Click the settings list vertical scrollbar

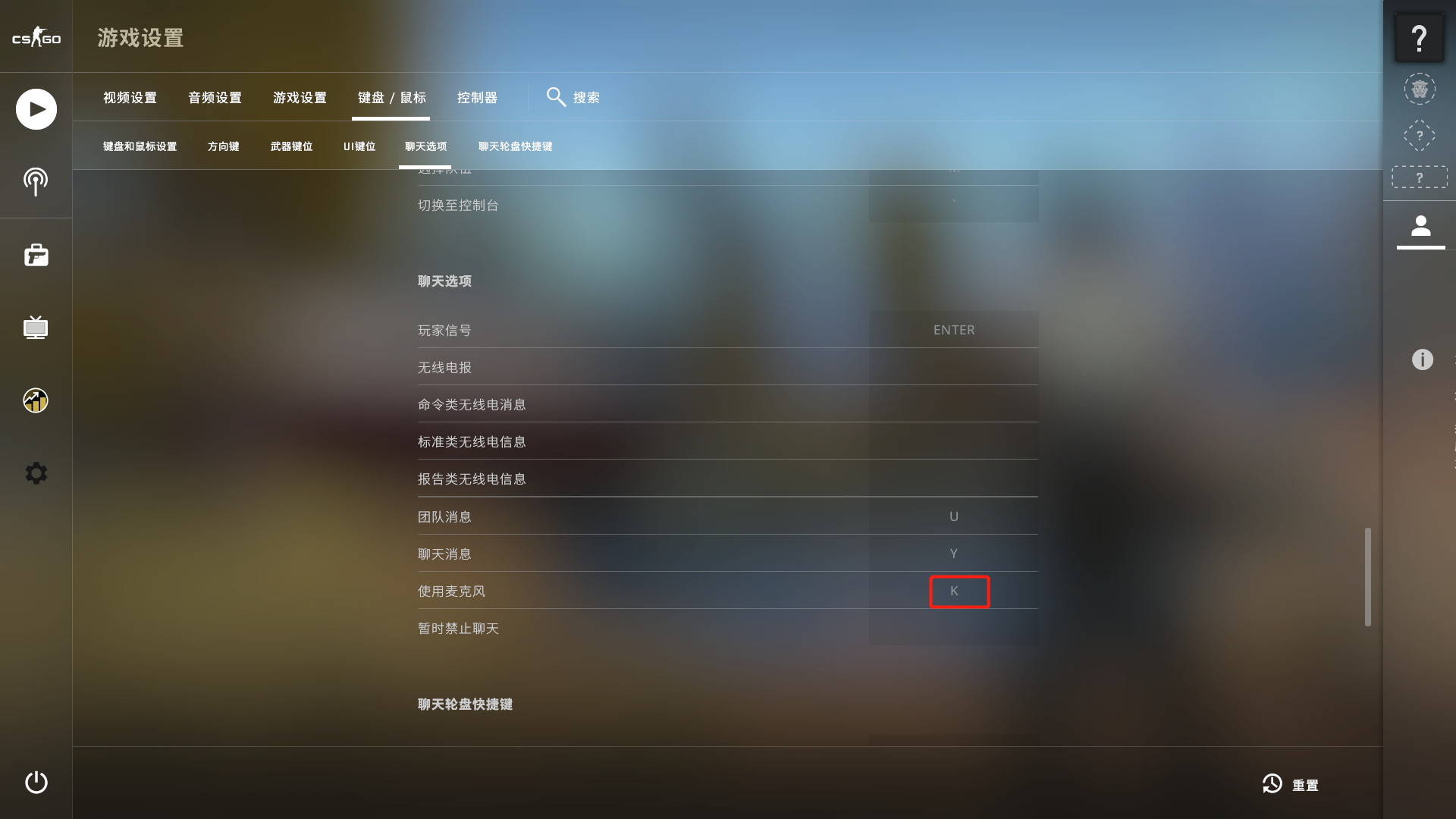click(1367, 576)
